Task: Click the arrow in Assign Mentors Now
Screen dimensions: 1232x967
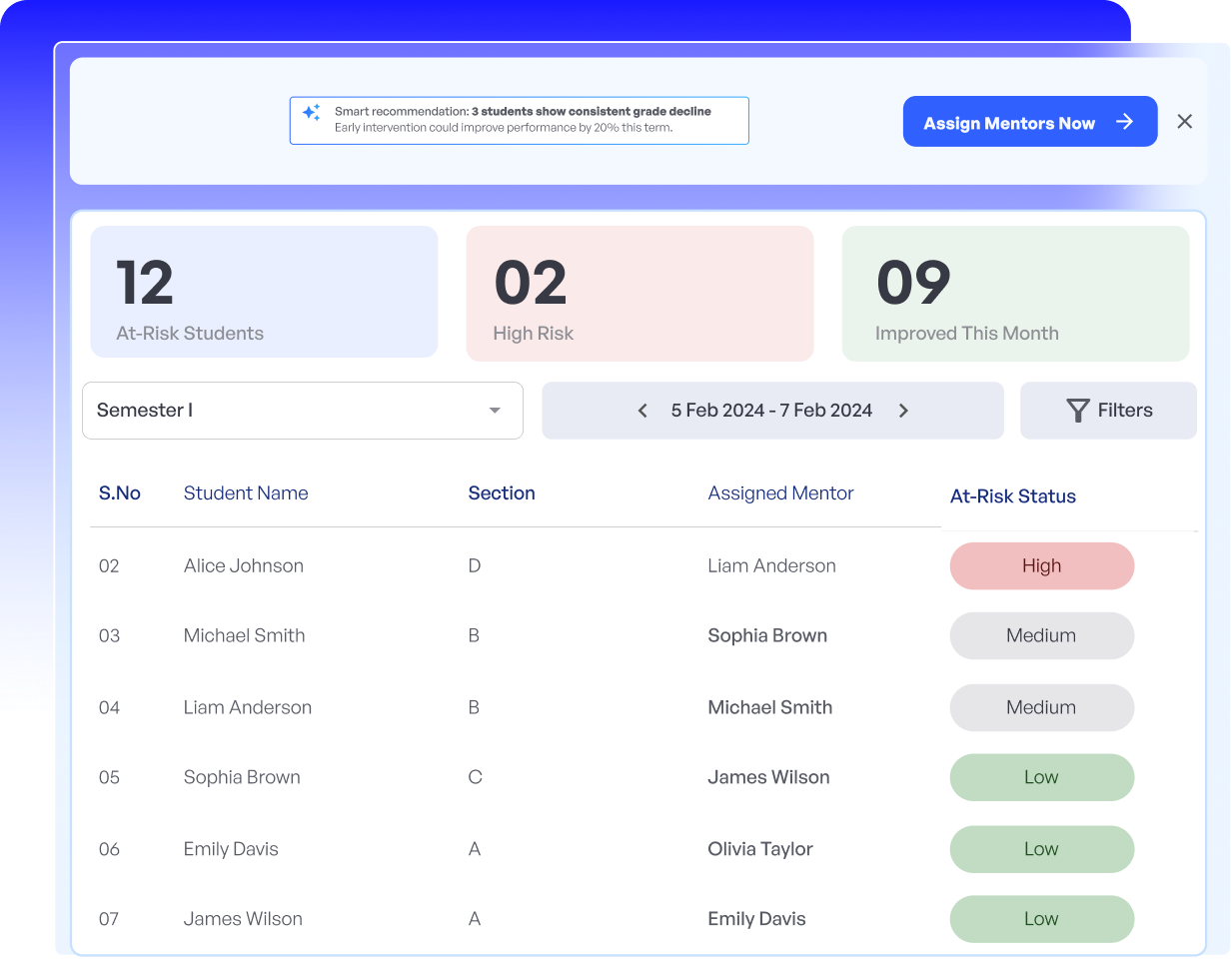Action: tap(1124, 122)
